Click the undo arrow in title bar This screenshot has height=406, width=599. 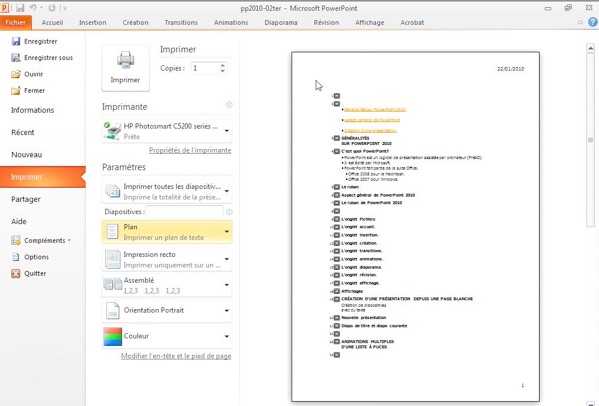[33, 8]
